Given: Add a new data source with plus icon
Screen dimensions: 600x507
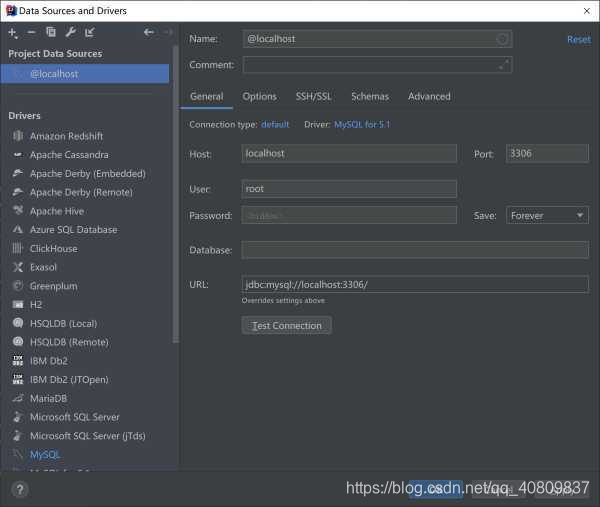Looking at the screenshot, I should 13,33.
